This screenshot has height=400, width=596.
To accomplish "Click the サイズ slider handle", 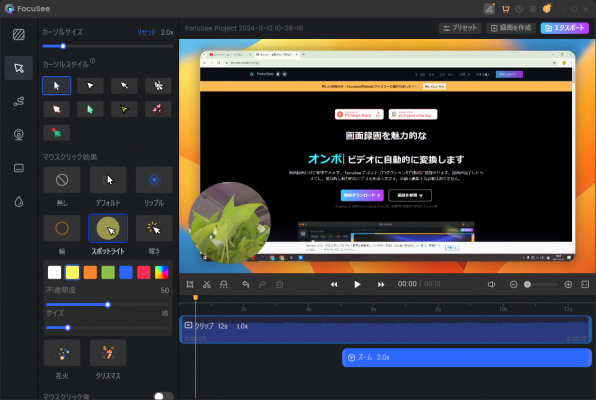I will [x=68, y=327].
